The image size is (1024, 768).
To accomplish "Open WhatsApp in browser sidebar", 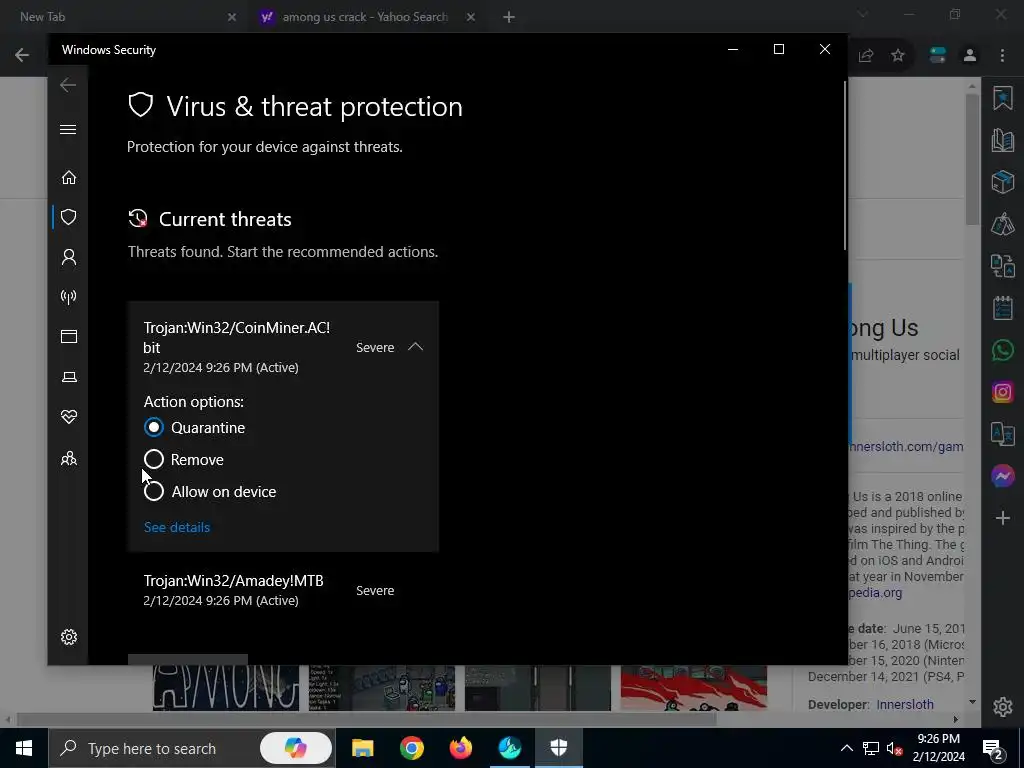I will click(1002, 350).
